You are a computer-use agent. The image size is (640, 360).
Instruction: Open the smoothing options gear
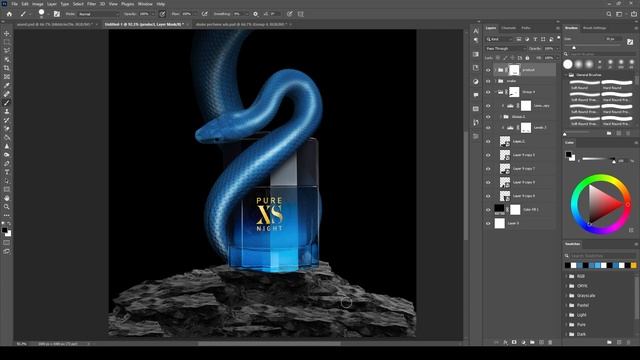(x=256, y=14)
